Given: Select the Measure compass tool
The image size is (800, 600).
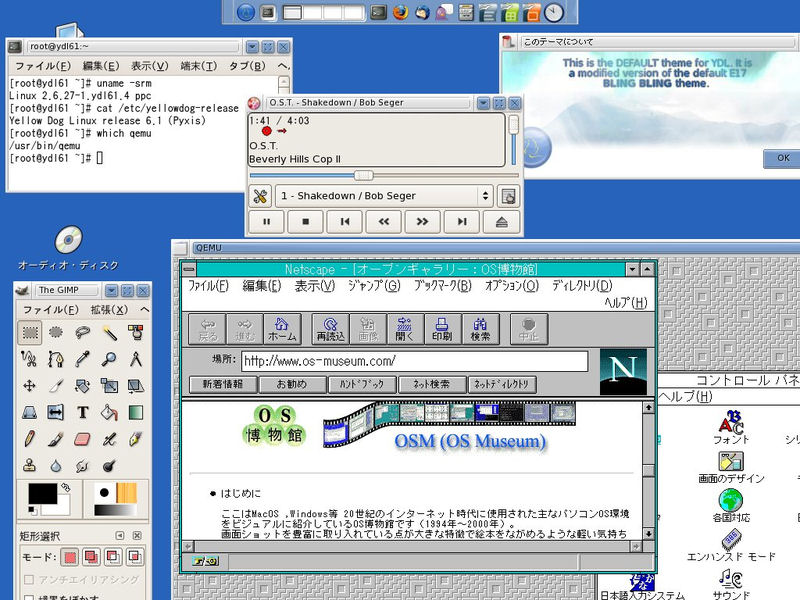Looking at the screenshot, I should coord(136,359).
